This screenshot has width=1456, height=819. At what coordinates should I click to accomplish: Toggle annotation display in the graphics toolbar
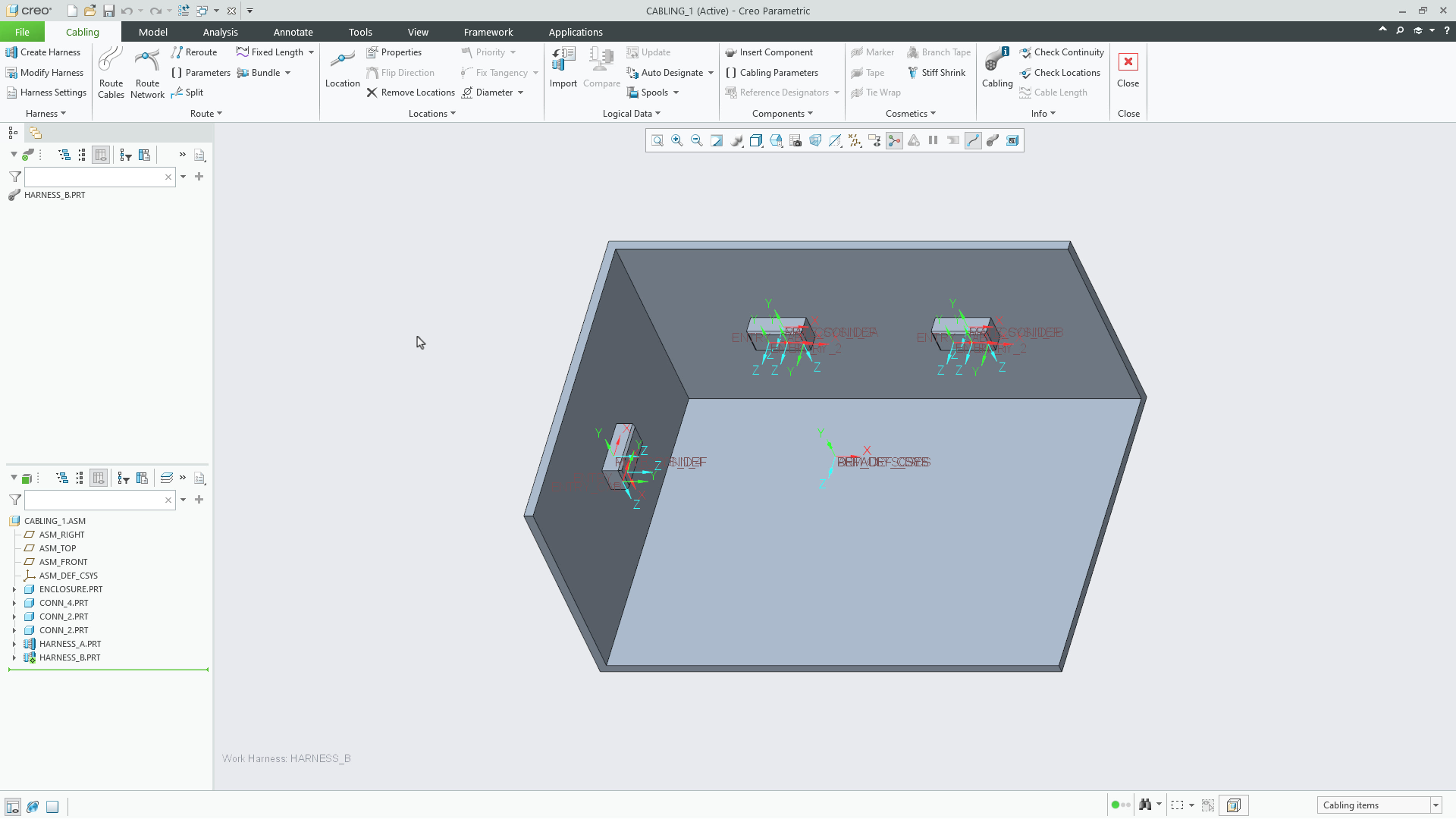(x=874, y=140)
